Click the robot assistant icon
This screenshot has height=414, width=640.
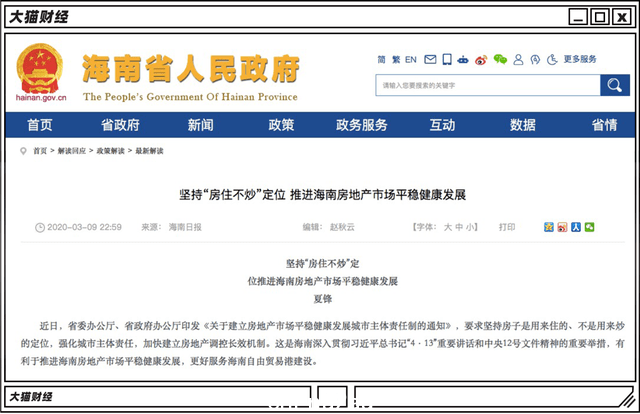463,60
